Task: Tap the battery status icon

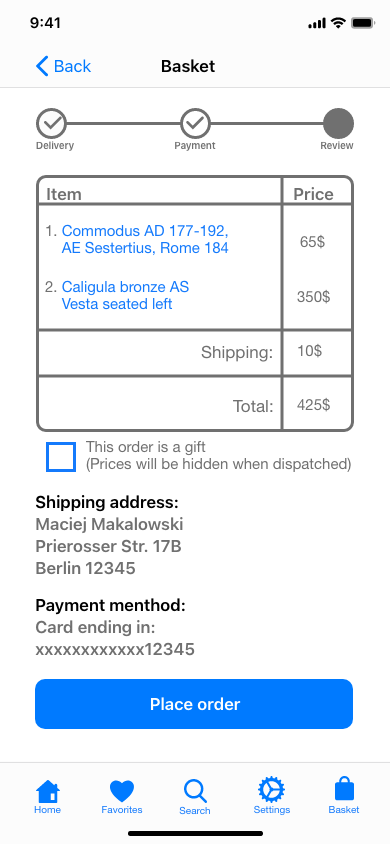Action: pyautogui.click(x=363, y=23)
